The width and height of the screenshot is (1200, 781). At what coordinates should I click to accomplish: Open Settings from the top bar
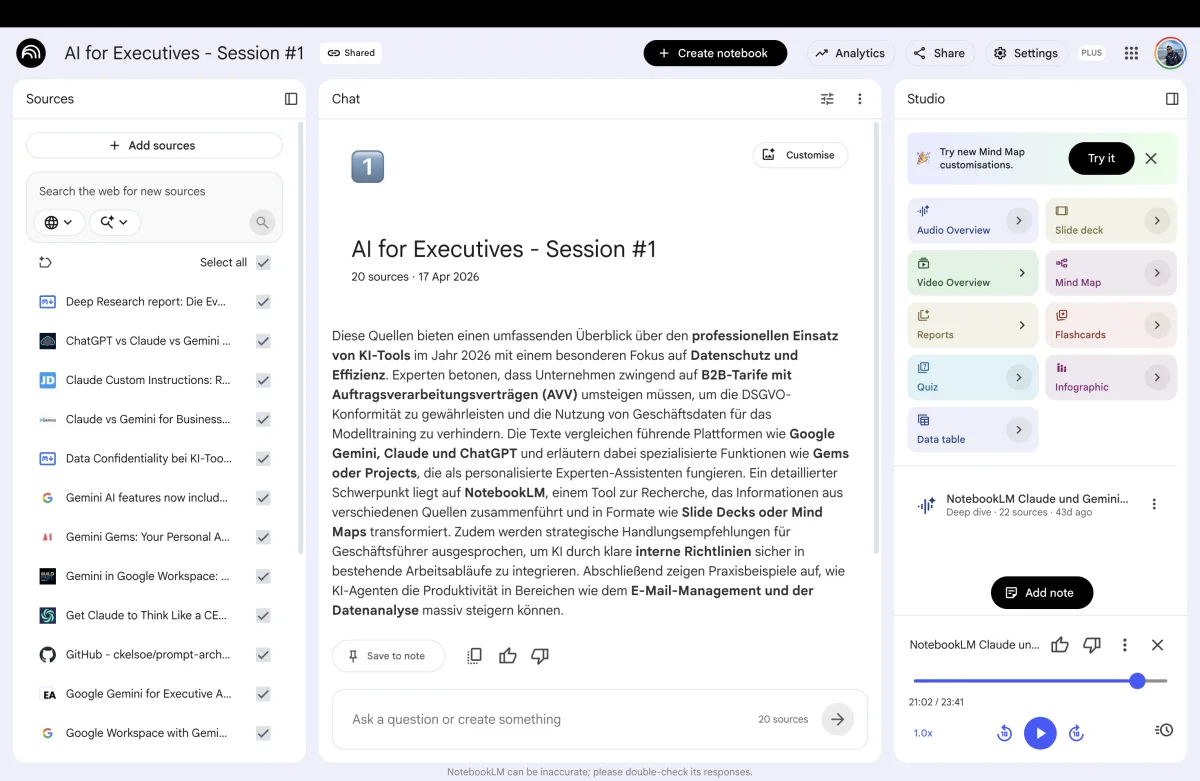[x=1026, y=53]
